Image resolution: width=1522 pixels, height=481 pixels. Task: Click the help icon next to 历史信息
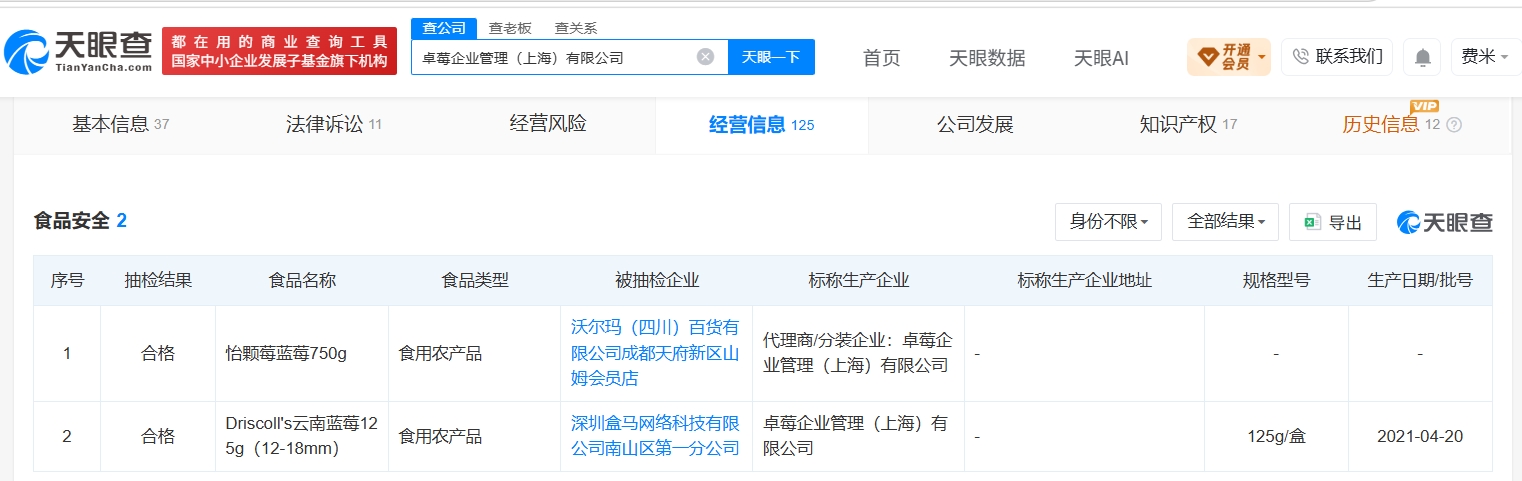click(1454, 125)
